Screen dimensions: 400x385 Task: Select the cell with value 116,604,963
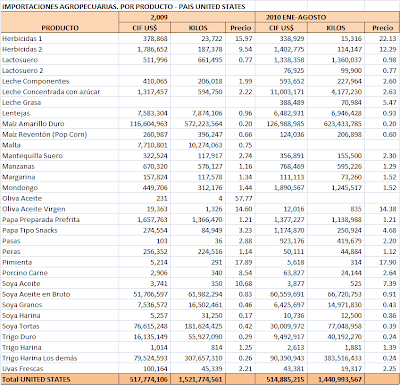point(145,124)
